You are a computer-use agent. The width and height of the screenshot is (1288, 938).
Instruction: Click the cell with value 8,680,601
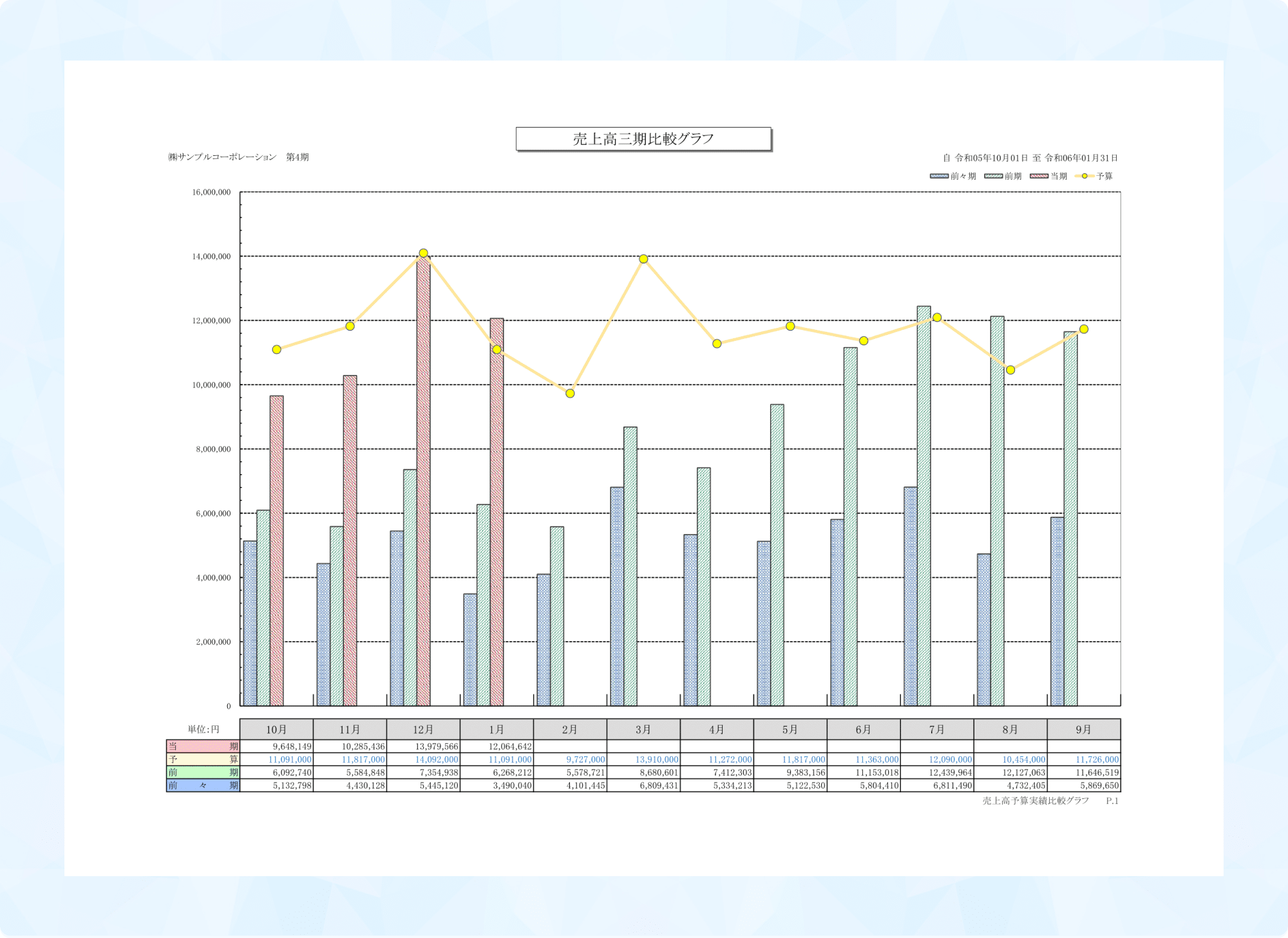[643, 772]
